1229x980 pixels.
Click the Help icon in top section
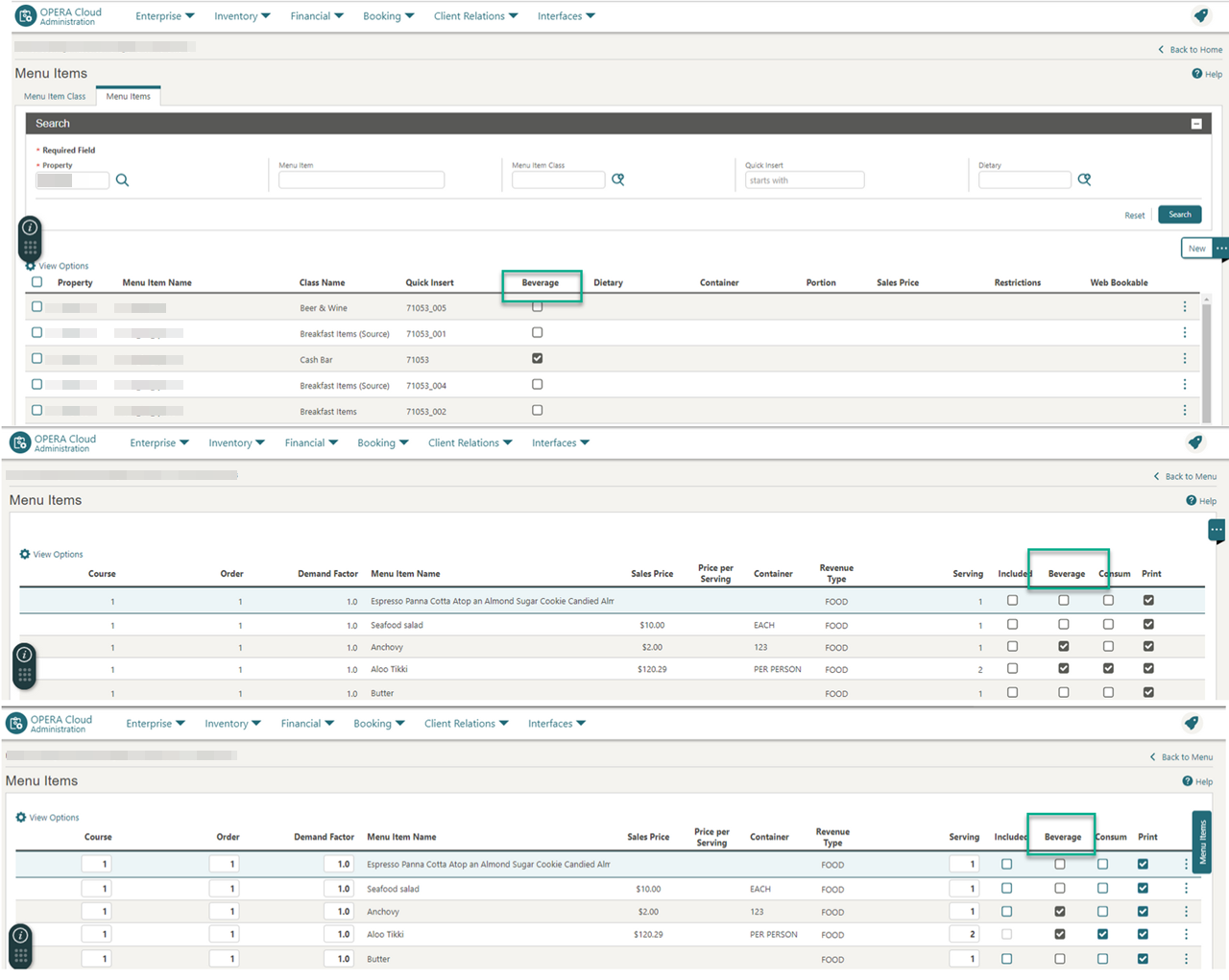(x=1197, y=74)
